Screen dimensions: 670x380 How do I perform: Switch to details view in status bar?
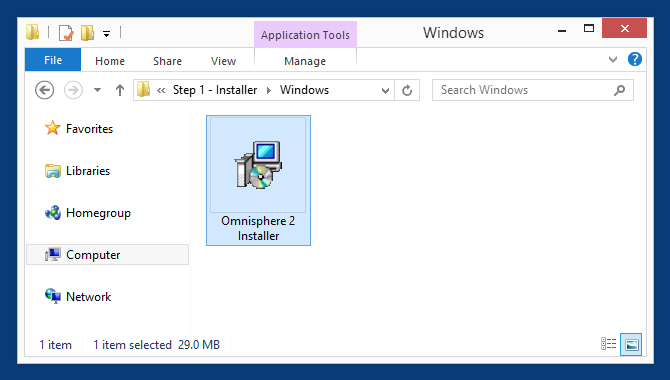click(x=608, y=344)
